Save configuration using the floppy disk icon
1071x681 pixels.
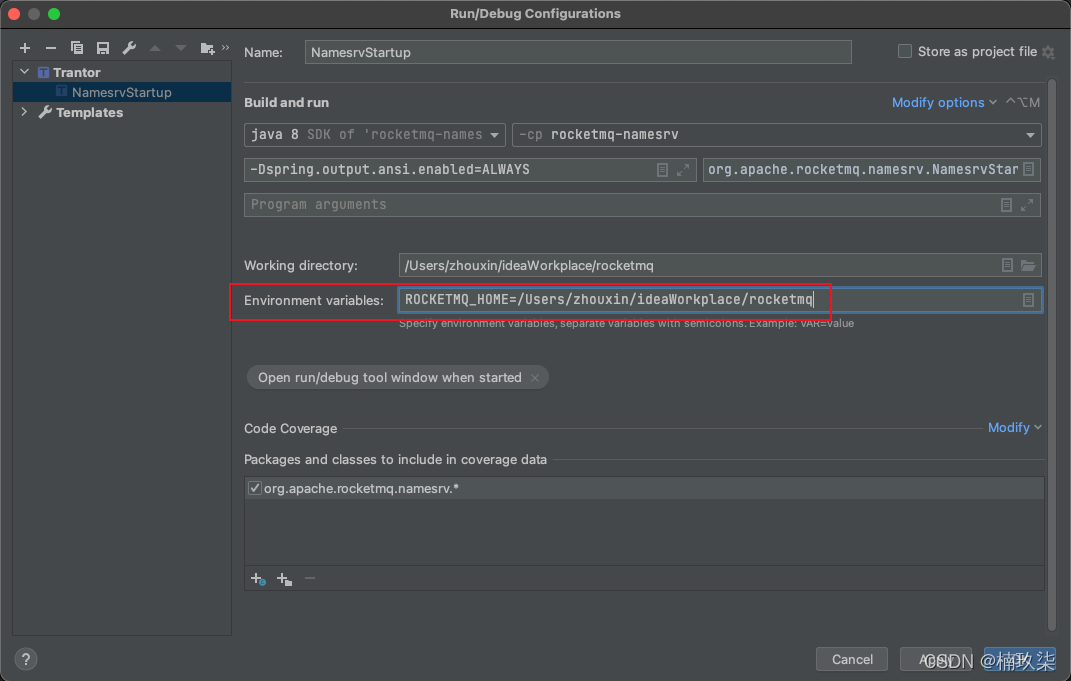click(x=103, y=48)
